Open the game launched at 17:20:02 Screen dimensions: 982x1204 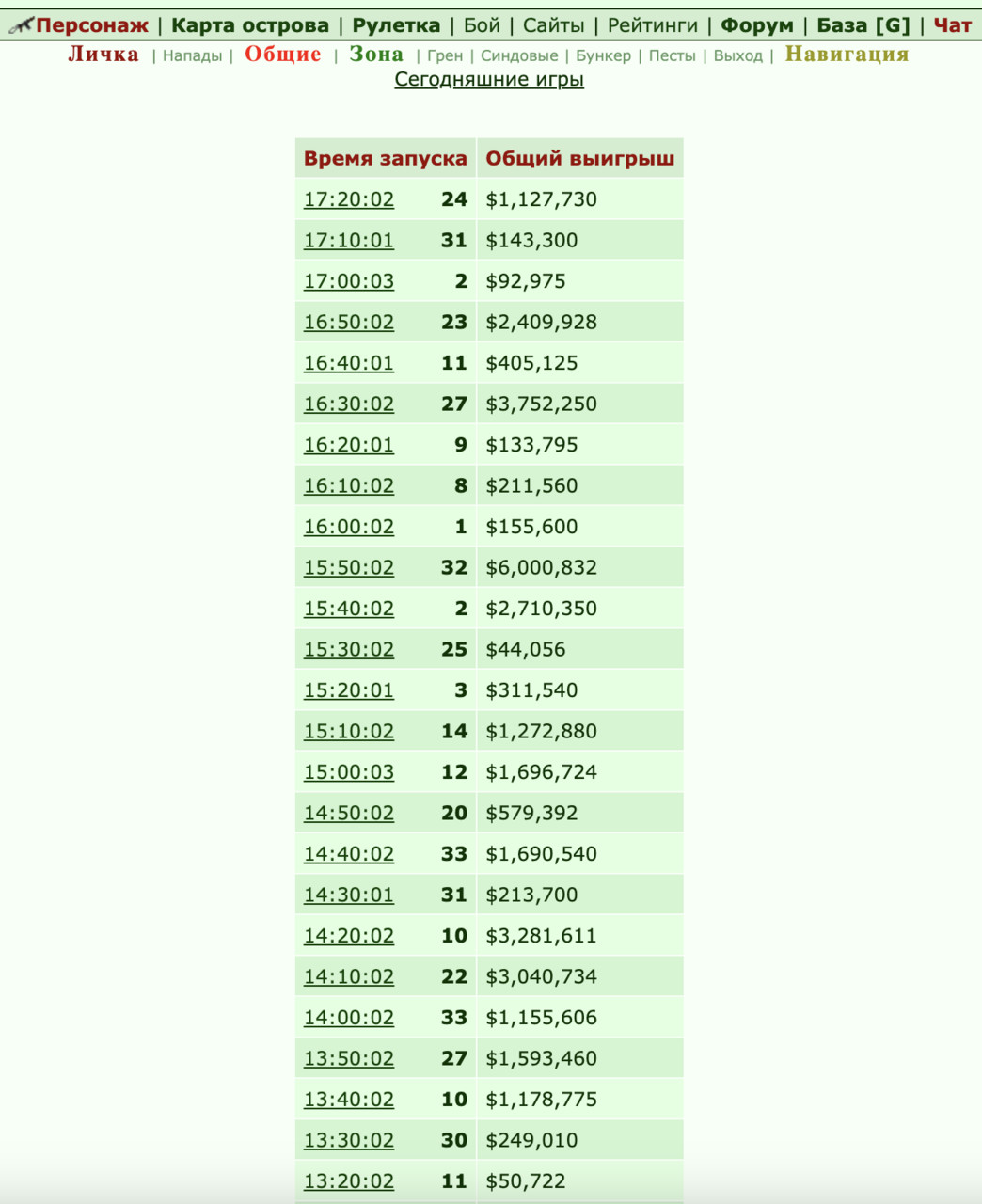point(349,199)
